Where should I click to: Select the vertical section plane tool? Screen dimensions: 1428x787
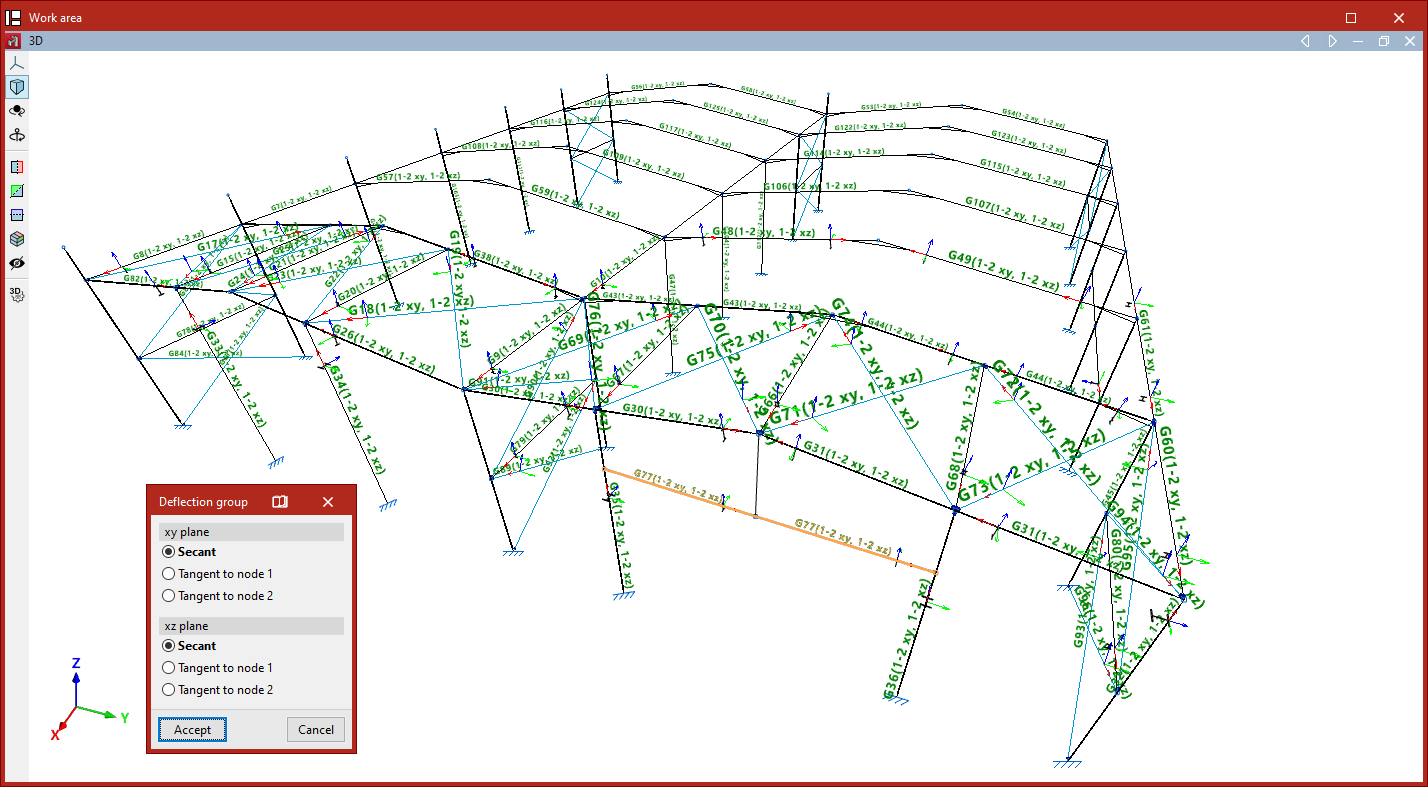click(x=17, y=167)
